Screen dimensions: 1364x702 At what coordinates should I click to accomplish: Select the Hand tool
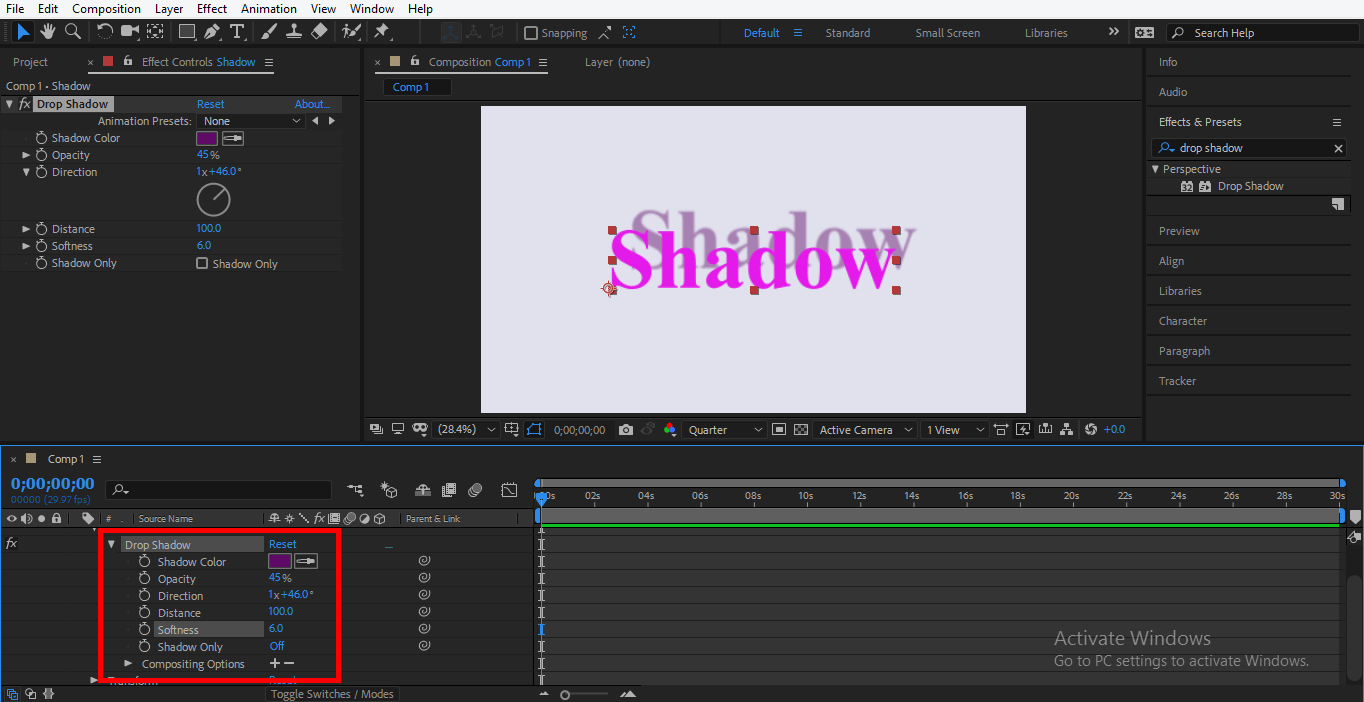(x=46, y=31)
